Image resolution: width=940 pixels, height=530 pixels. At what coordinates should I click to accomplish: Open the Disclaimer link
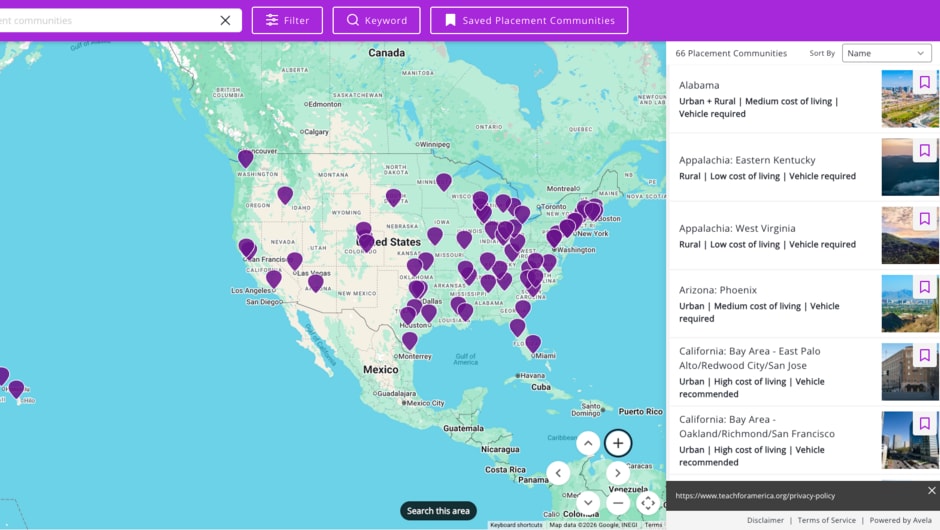click(765, 520)
